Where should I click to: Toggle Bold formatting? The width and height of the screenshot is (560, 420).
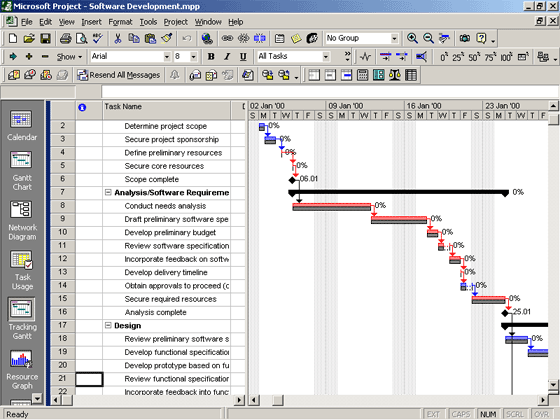click(211, 56)
